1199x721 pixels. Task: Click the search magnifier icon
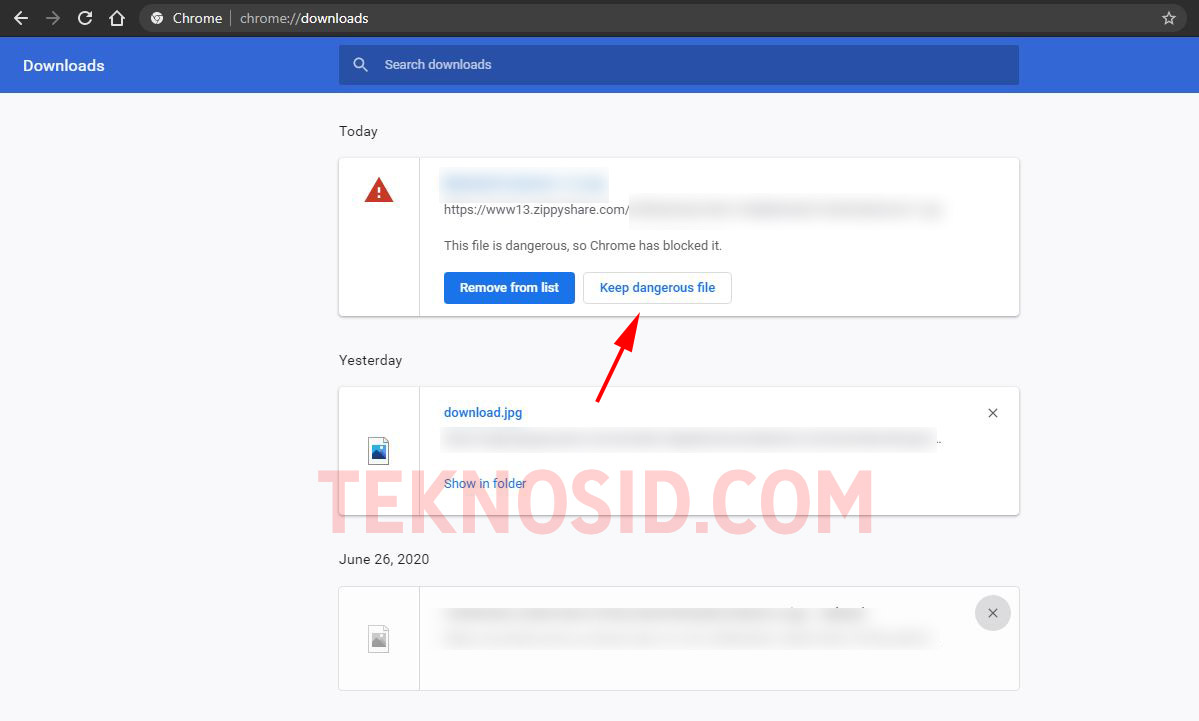click(x=360, y=65)
